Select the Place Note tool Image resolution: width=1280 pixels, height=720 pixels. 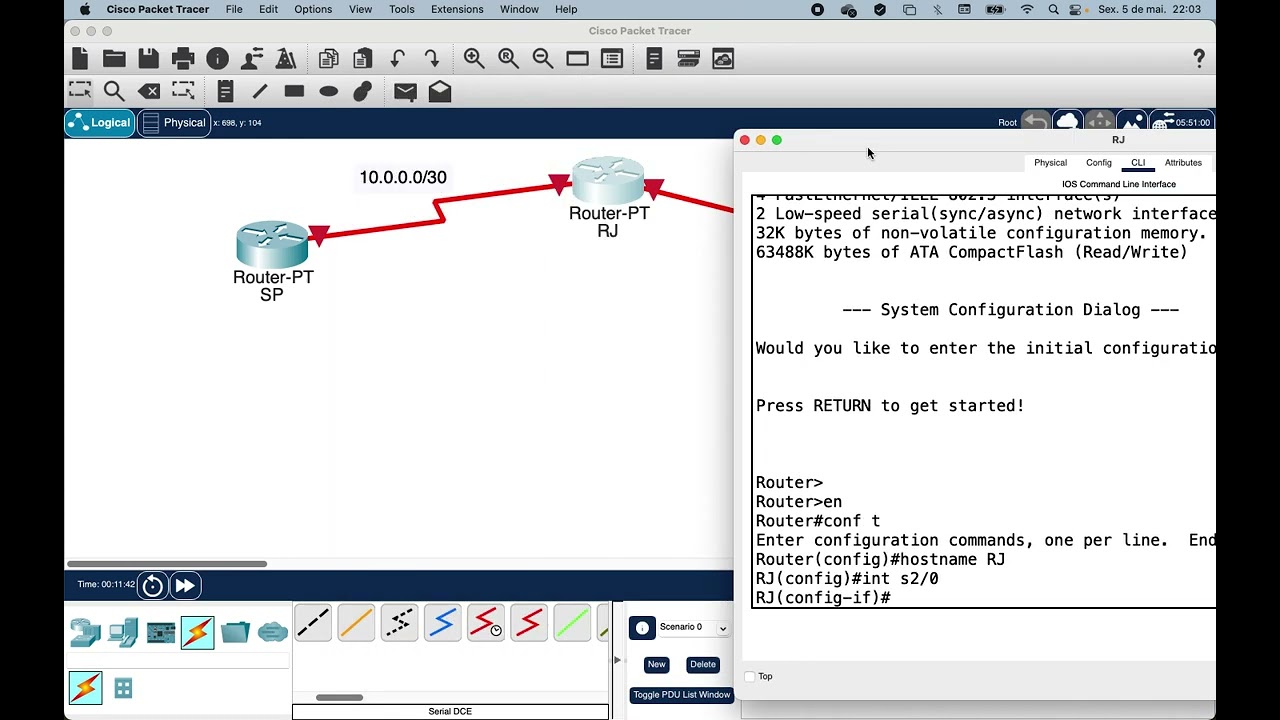225,91
